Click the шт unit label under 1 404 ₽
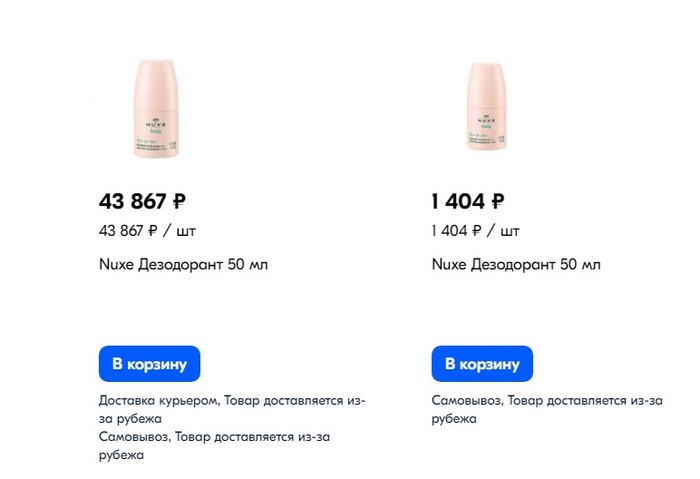Viewport: 700px width, 479px height. pyautogui.click(x=510, y=231)
